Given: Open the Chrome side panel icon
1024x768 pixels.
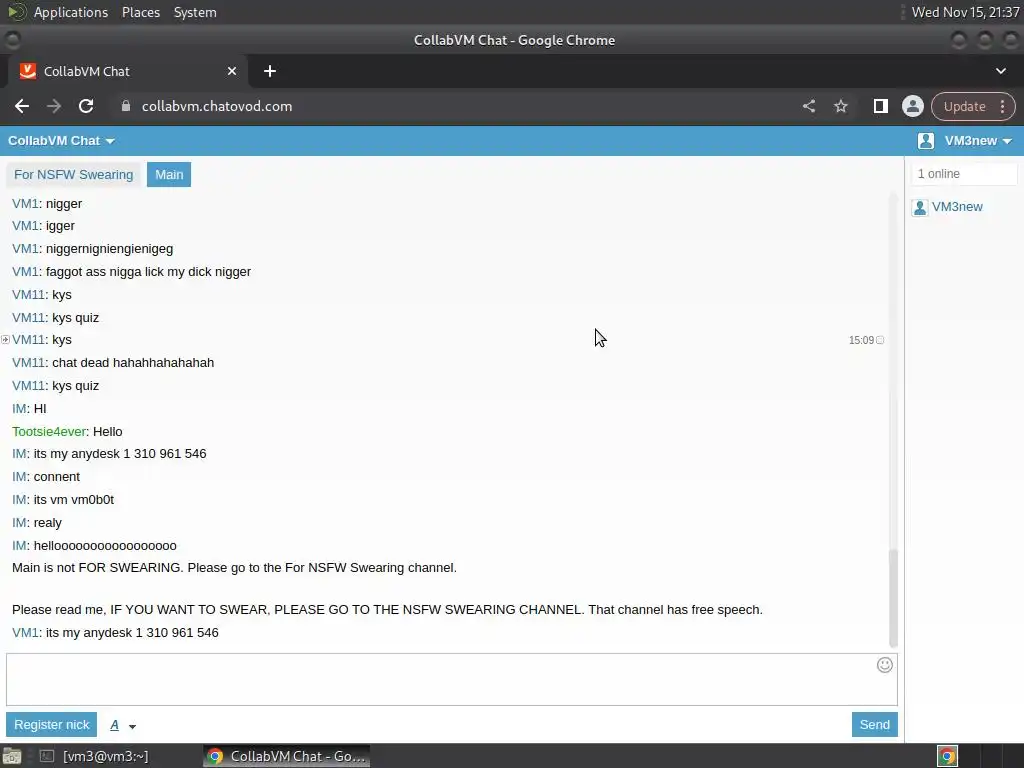Looking at the screenshot, I should 880,106.
